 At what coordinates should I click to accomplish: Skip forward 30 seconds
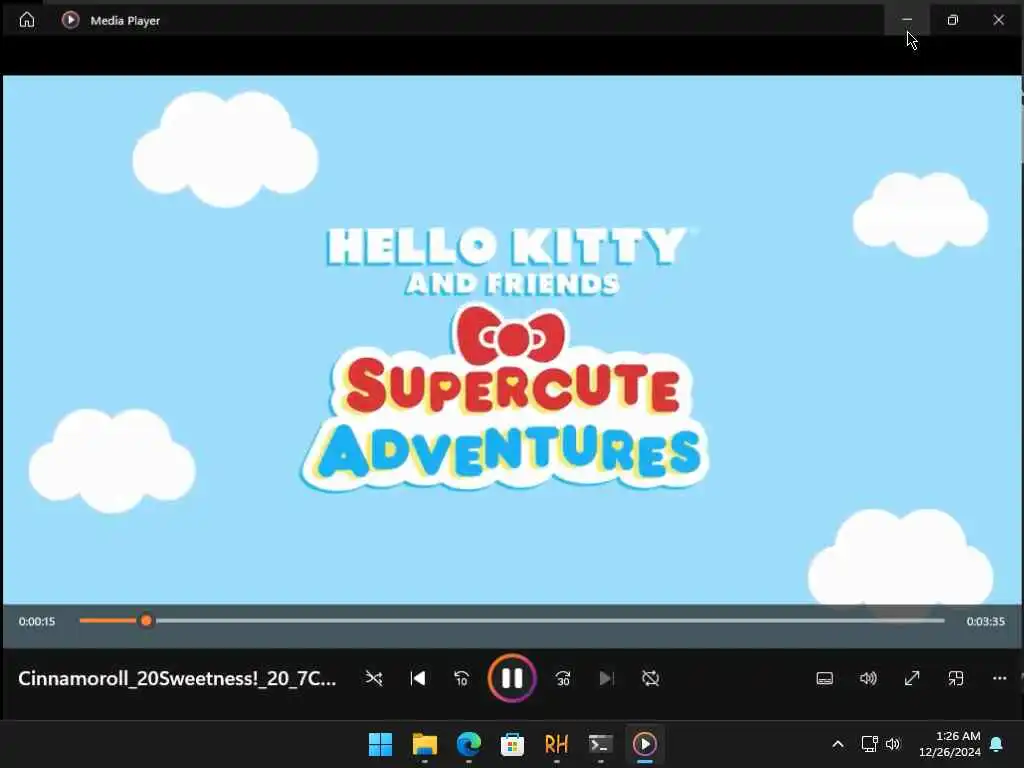point(563,679)
